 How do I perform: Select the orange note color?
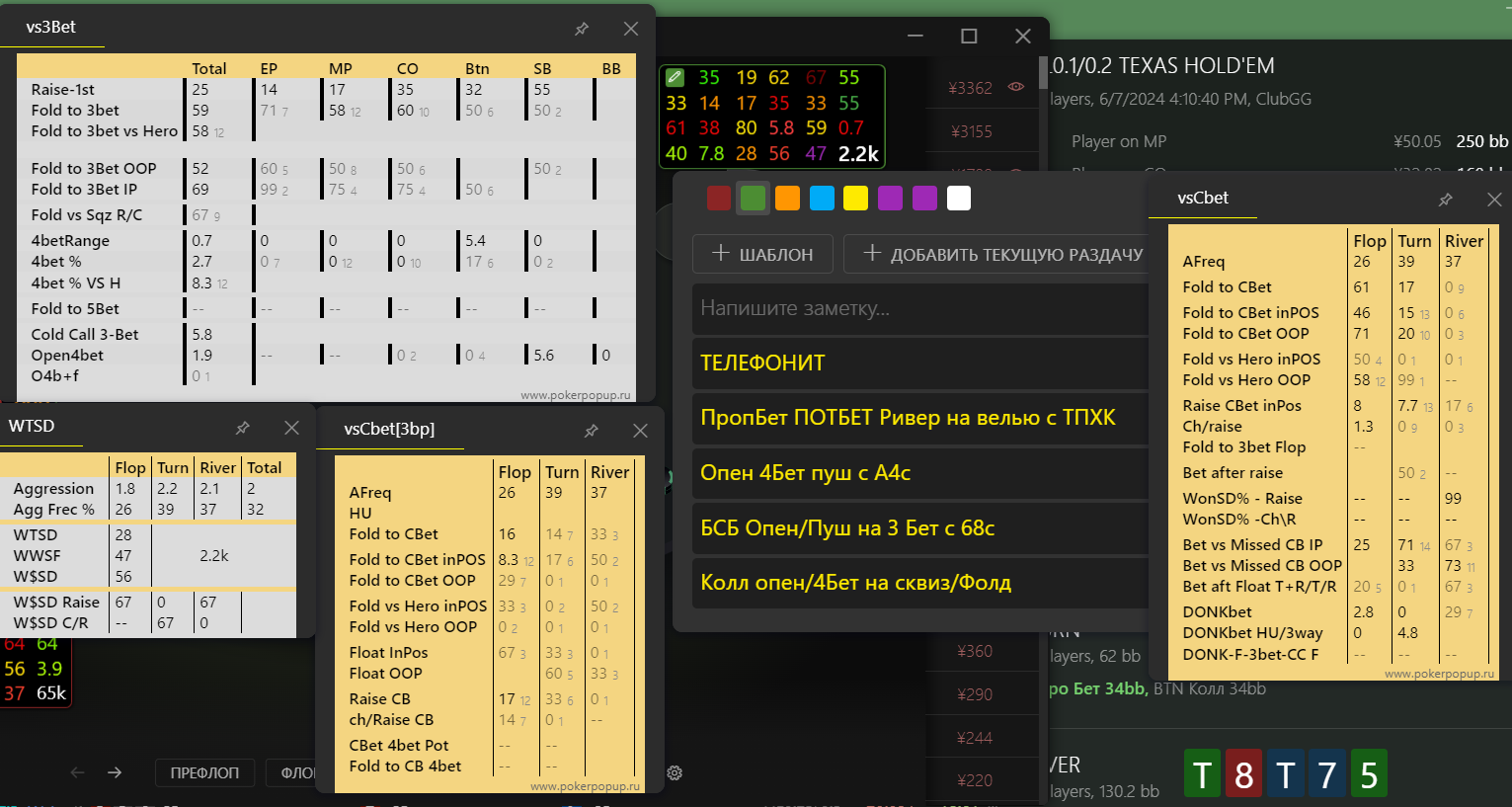(787, 198)
